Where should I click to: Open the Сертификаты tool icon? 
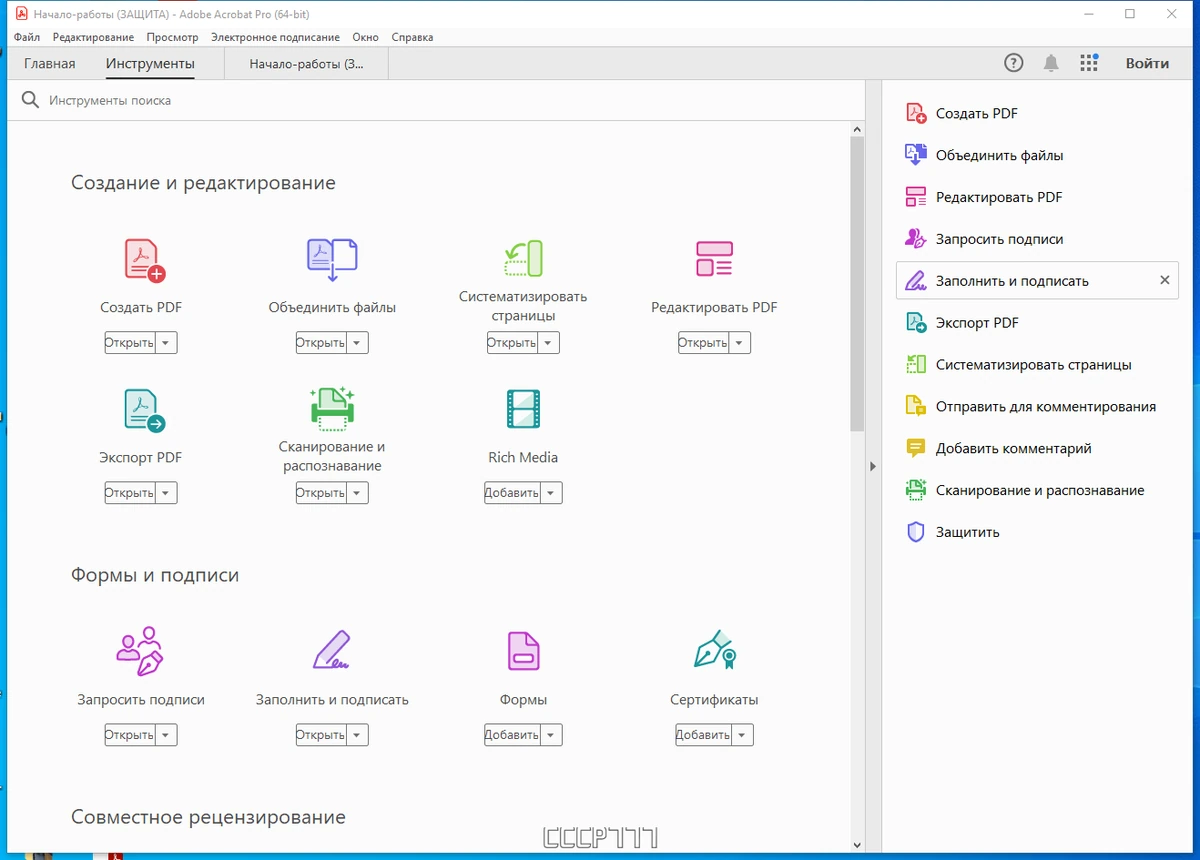click(x=714, y=650)
